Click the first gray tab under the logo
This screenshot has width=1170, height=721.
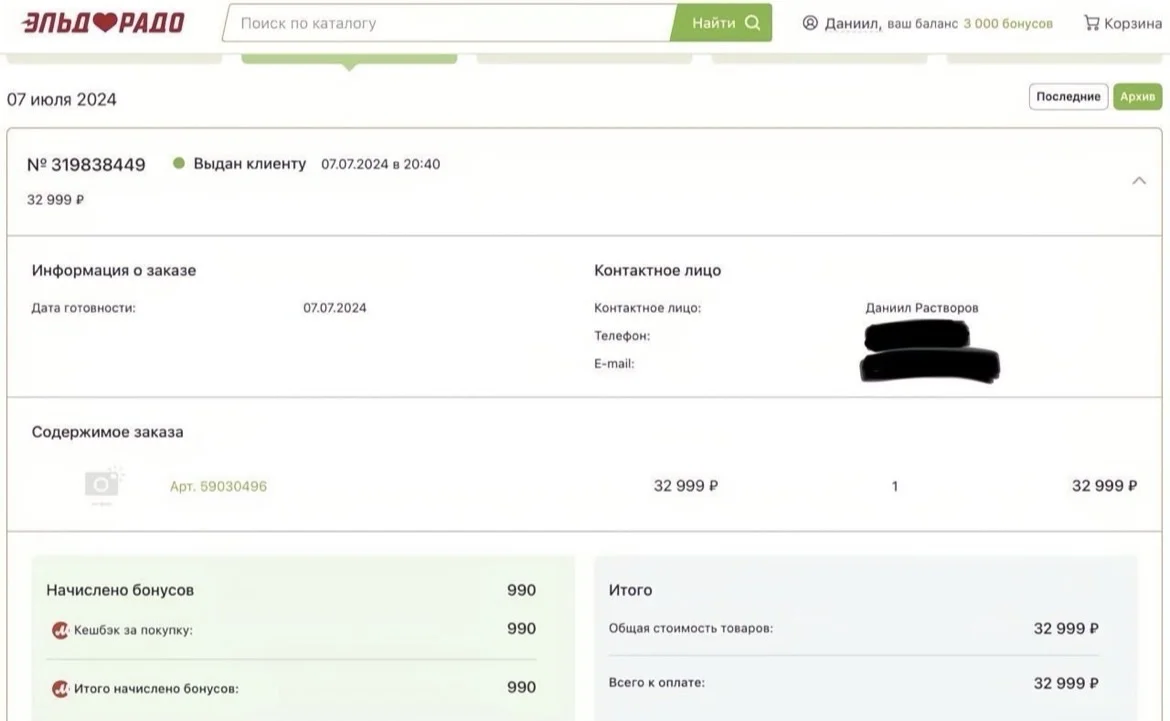click(x=114, y=59)
